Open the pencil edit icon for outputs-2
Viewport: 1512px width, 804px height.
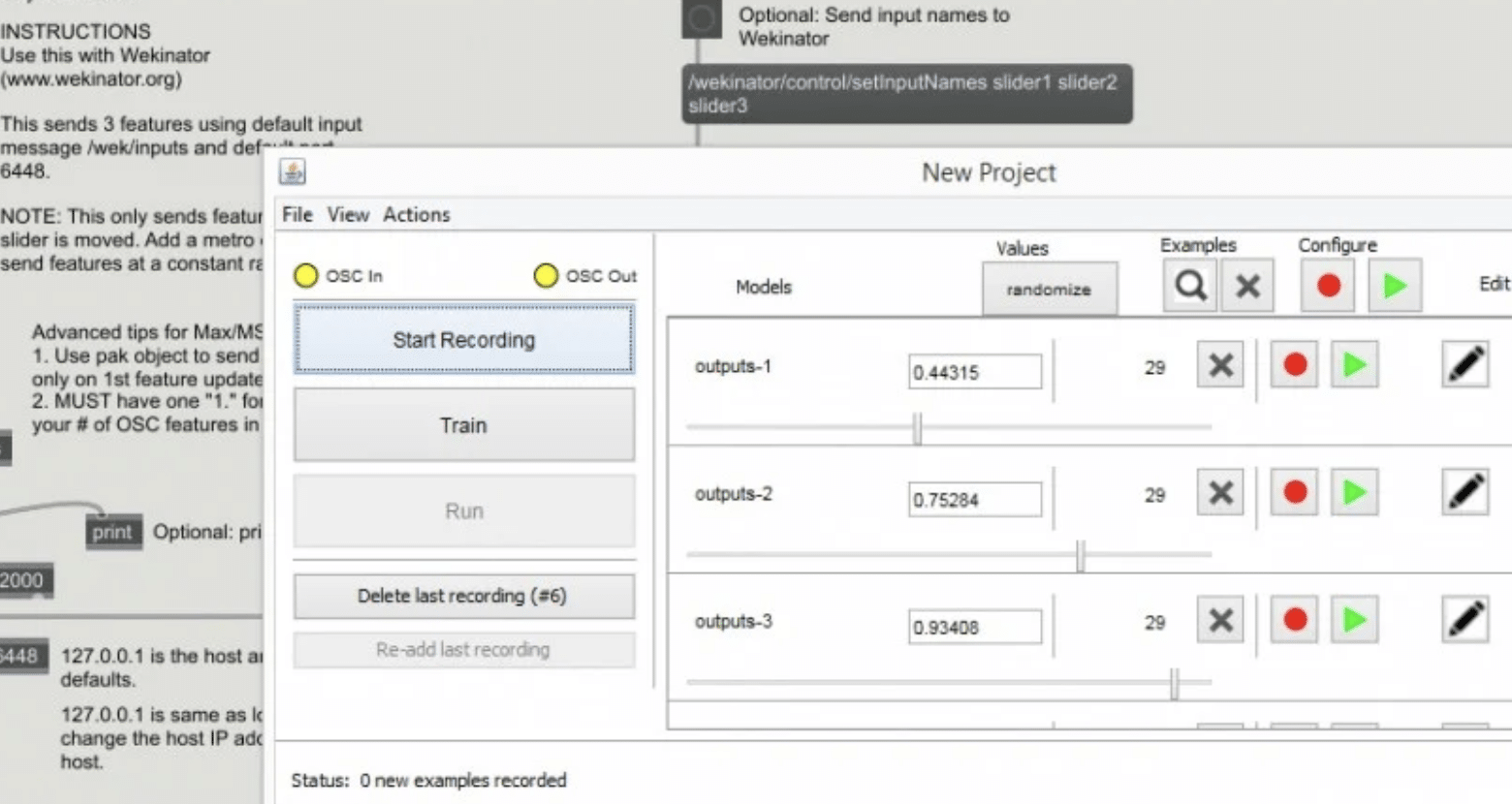[x=1465, y=493]
